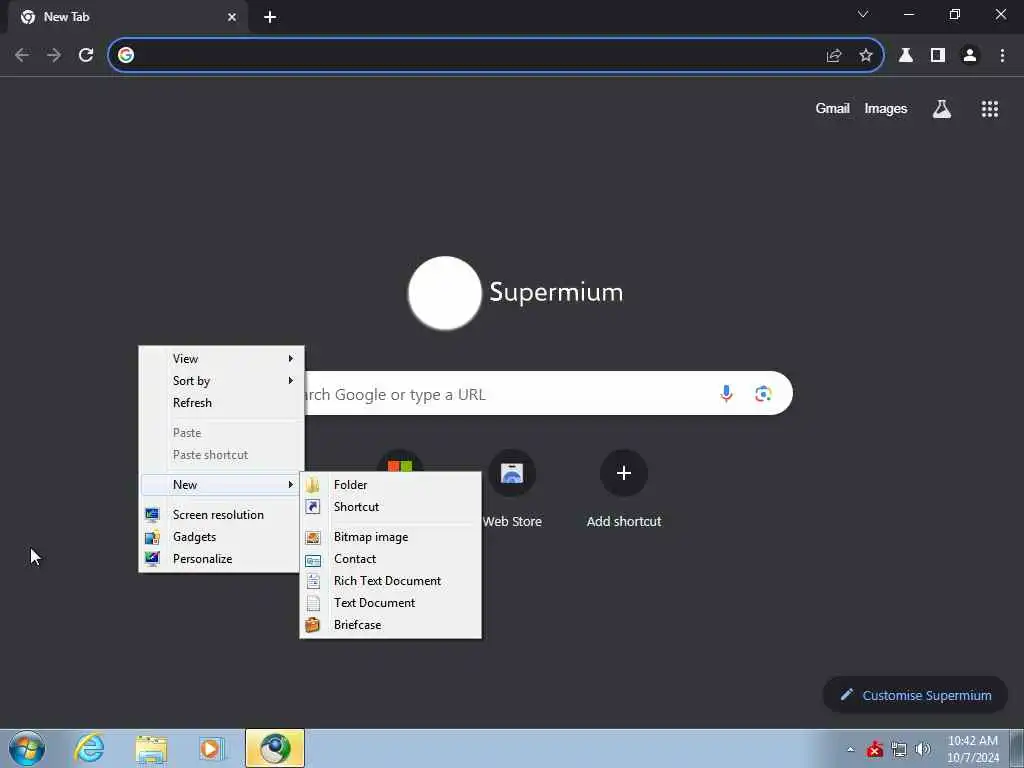Create a new Text Document
The height and width of the screenshot is (768, 1024).
tap(391, 603)
